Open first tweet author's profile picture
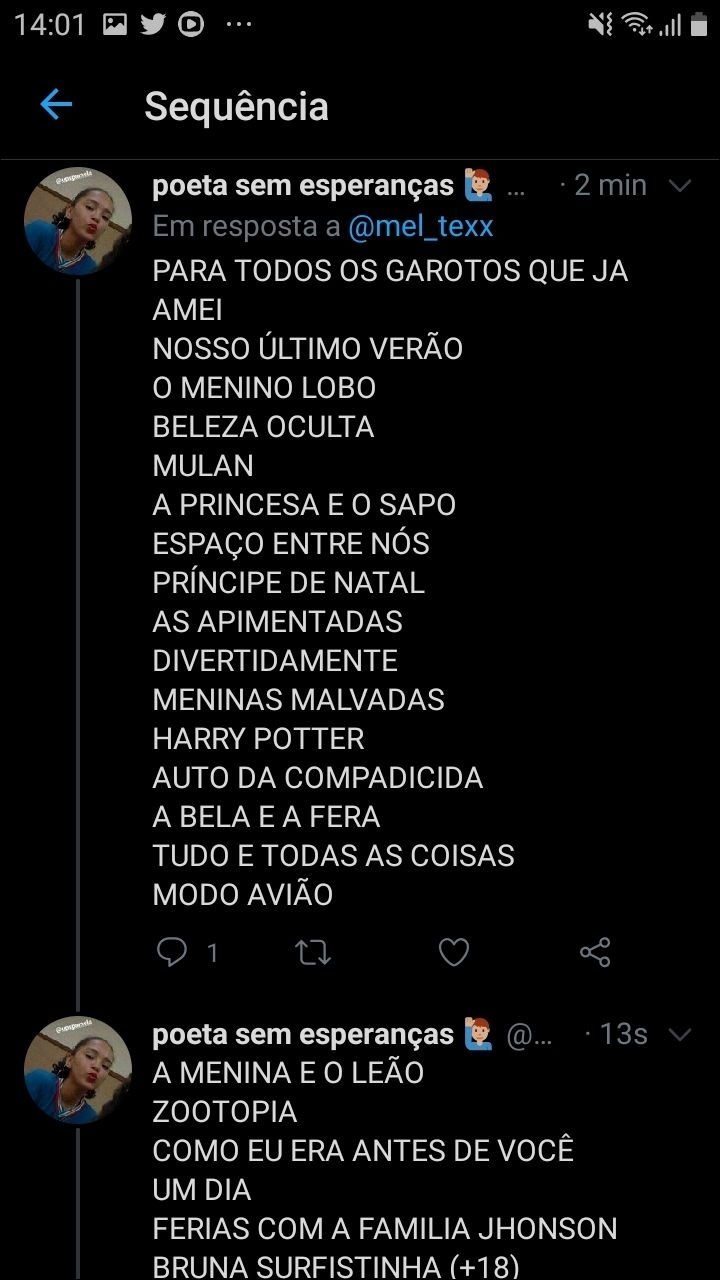Viewport: 720px width, 1280px height. coord(78,221)
